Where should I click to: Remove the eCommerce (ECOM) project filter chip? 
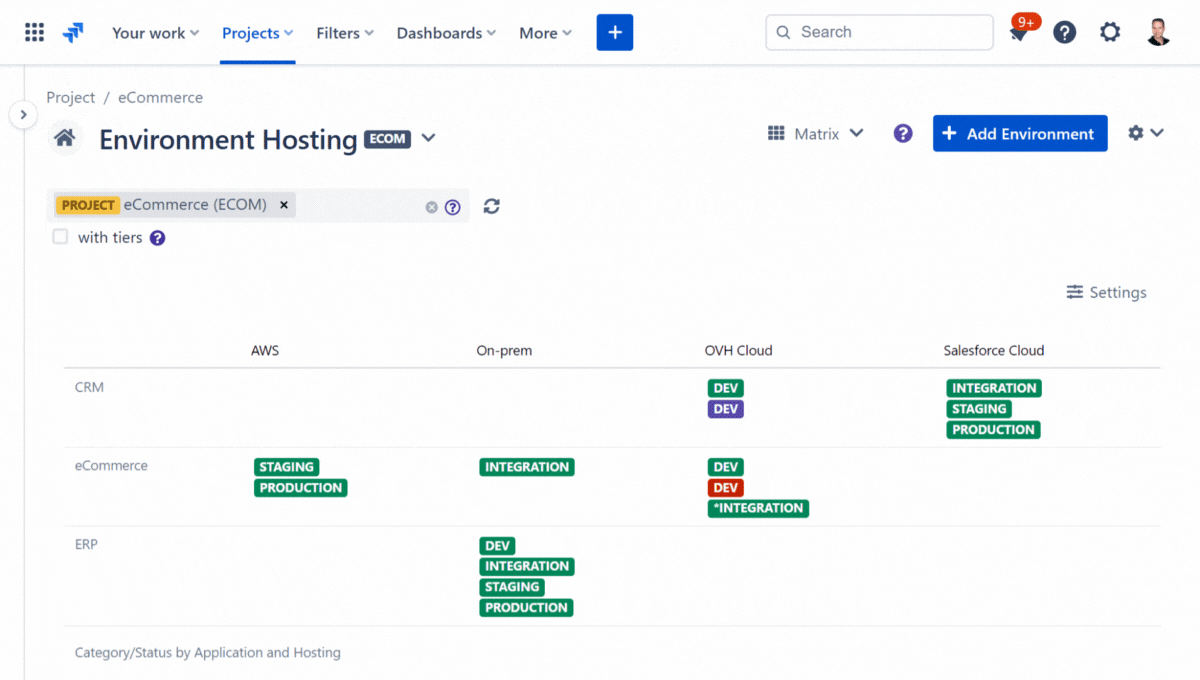pos(284,205)
